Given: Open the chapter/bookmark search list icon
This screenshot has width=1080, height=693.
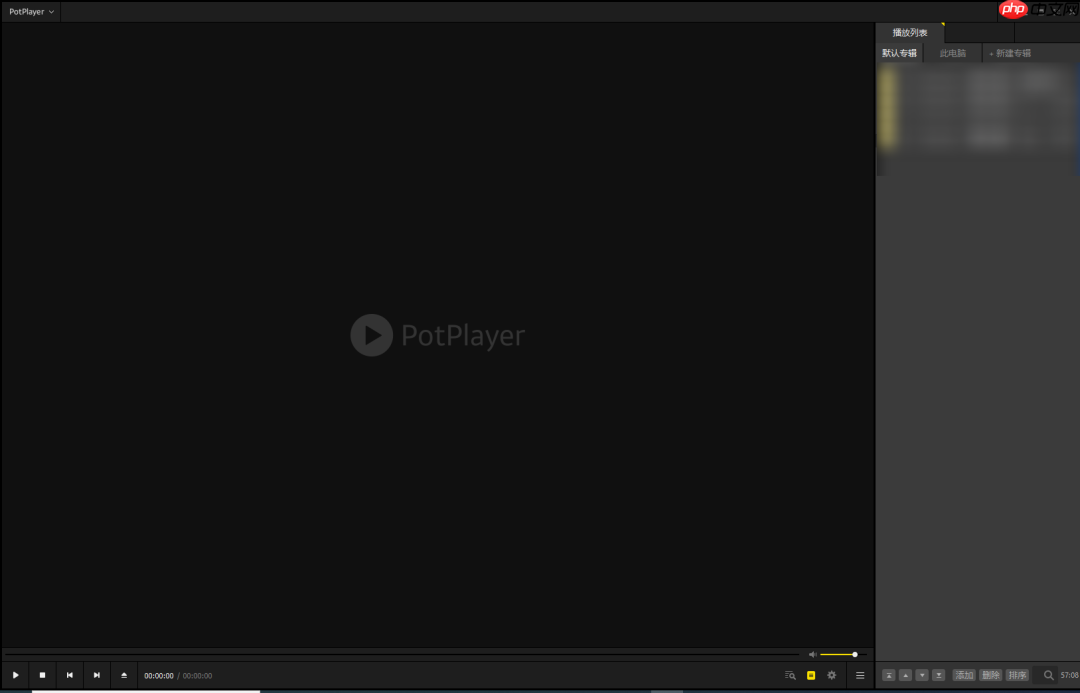Looking at the screenshot, I should point(790,675).
